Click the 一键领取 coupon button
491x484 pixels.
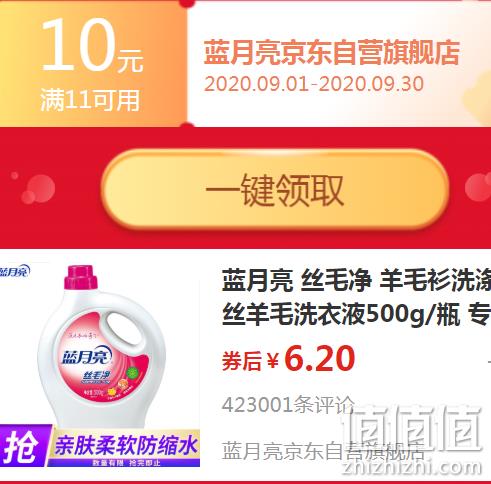tap(275, 190)
